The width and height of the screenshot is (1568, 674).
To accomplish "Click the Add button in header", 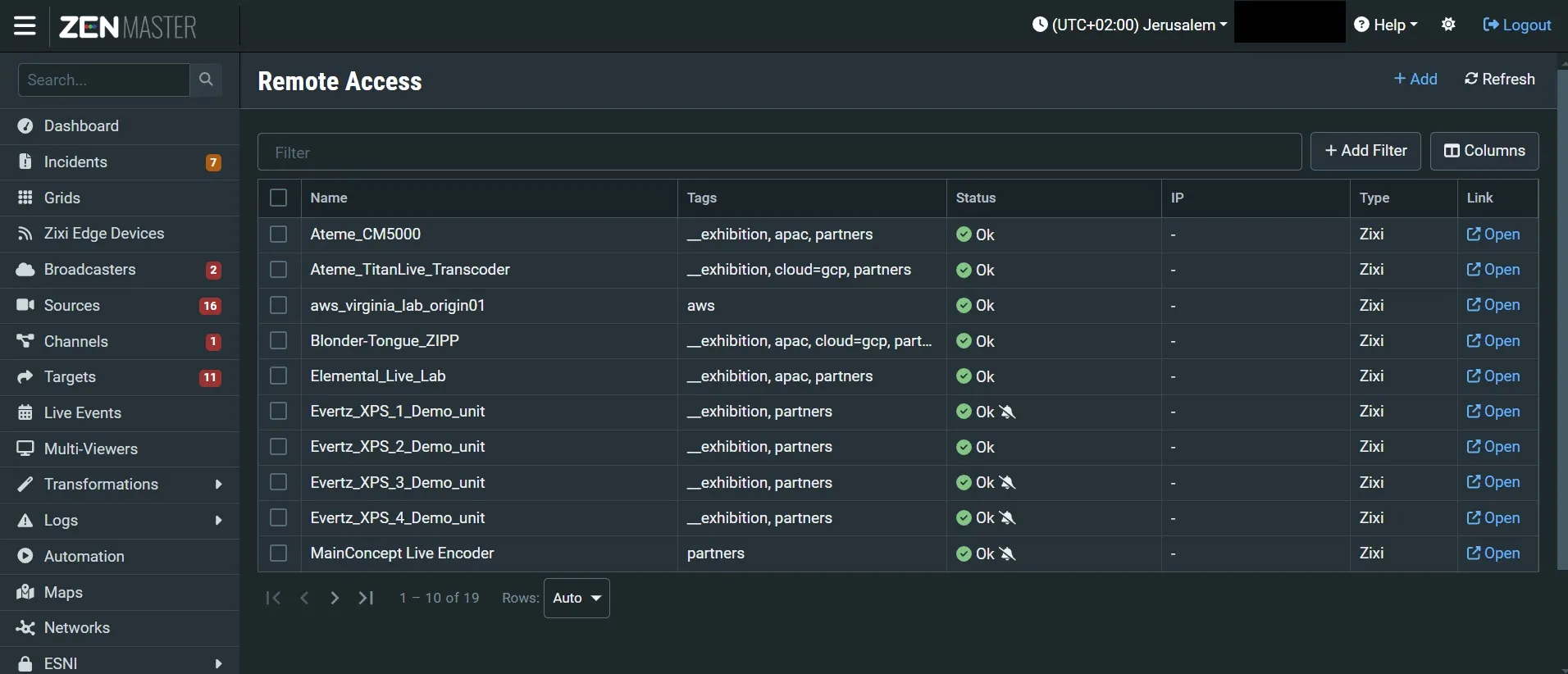I will pyautogui.click(x=1415, y=80).
